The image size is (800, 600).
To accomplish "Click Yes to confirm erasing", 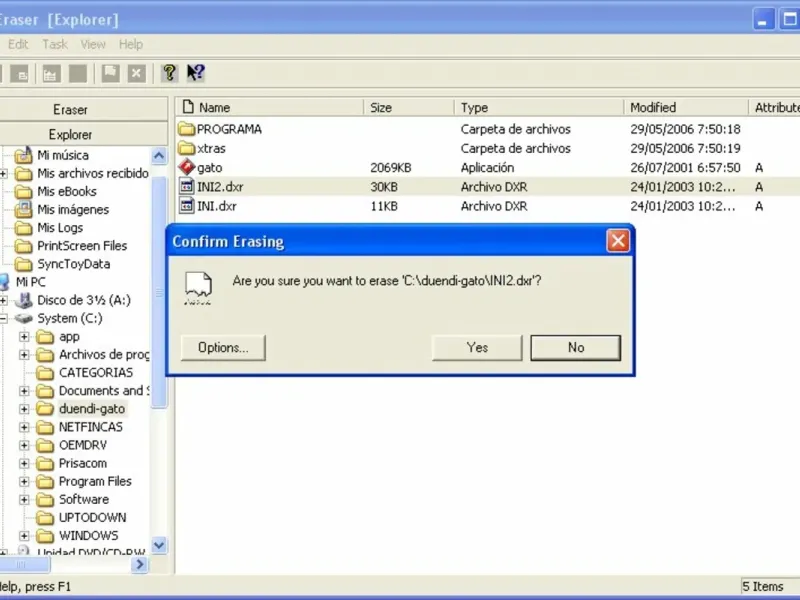I will click(x=477, y=347).
